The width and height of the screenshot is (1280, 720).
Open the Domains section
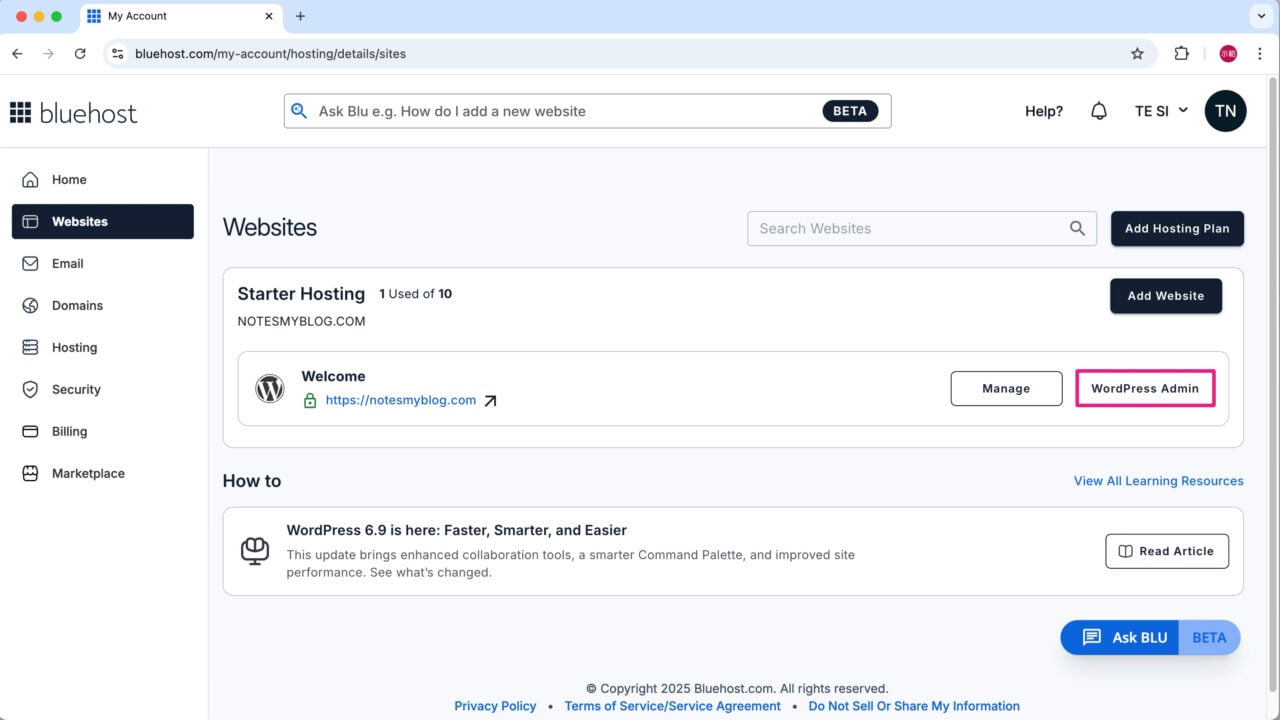[77, 305]
